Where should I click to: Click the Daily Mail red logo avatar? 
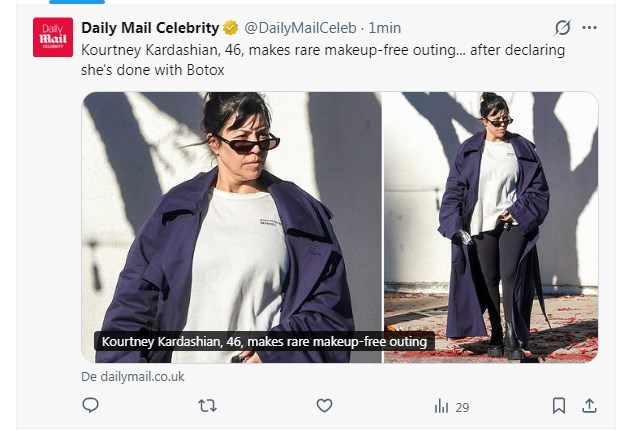pyautogui.click(x=53, y=37)
